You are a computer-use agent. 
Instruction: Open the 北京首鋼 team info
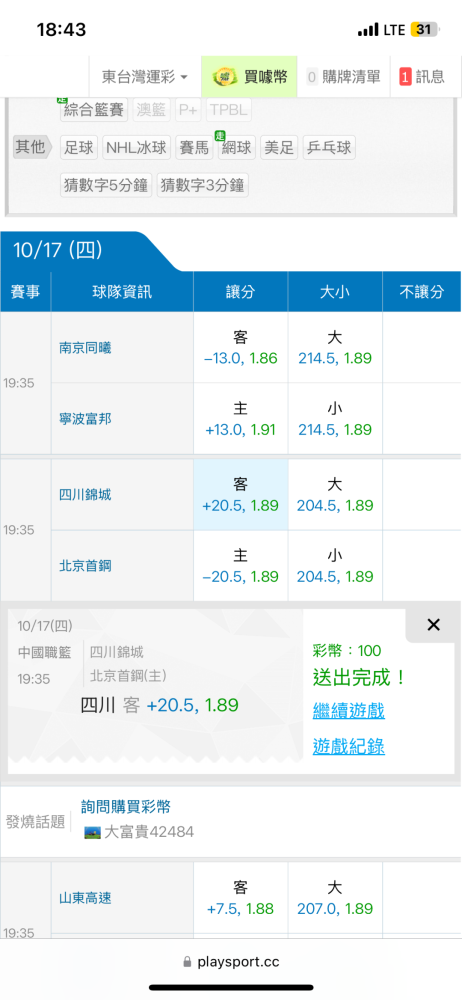point(85,566)
